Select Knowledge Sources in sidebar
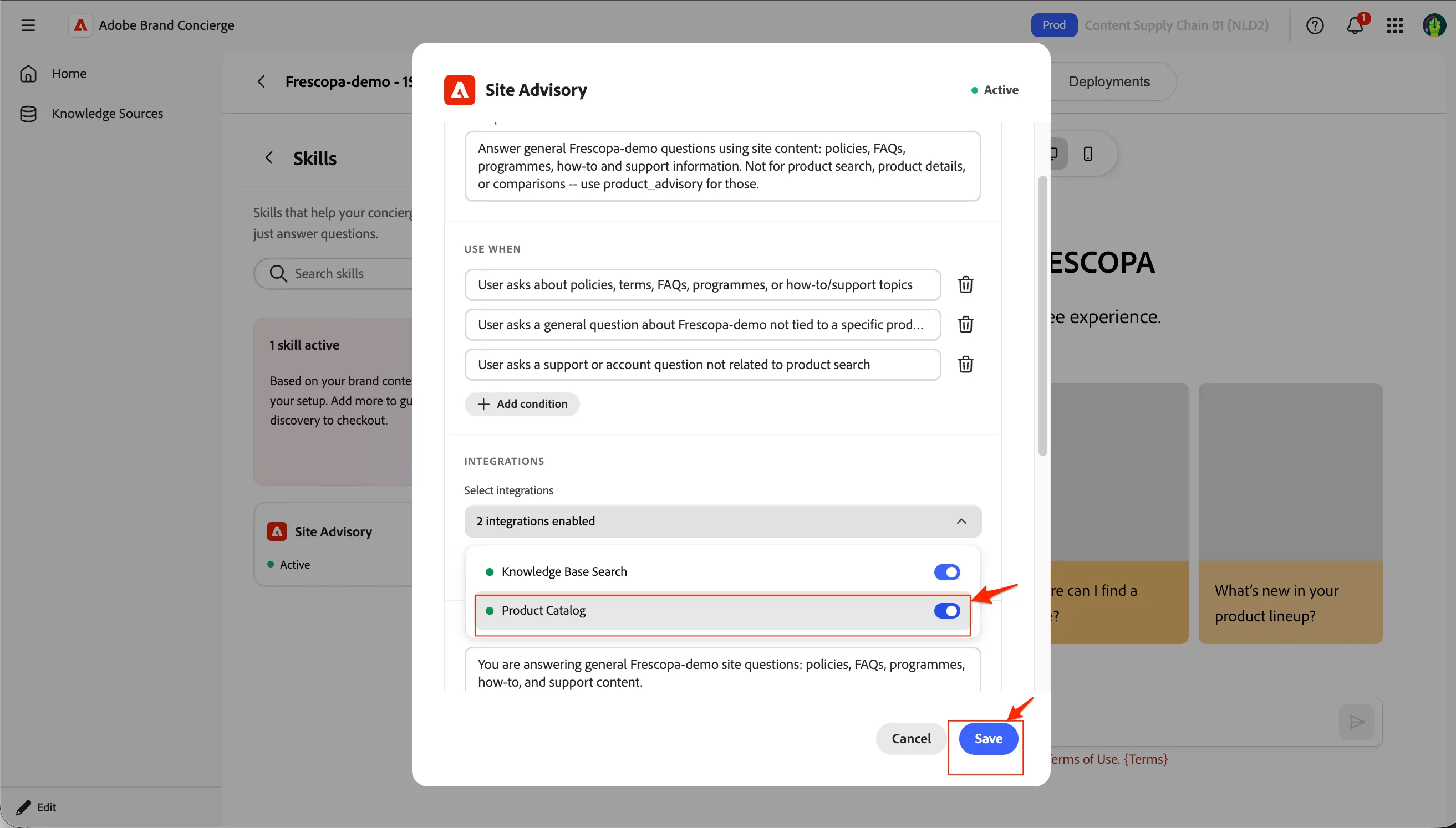The image size is (1456, 828). click(107, 113)
